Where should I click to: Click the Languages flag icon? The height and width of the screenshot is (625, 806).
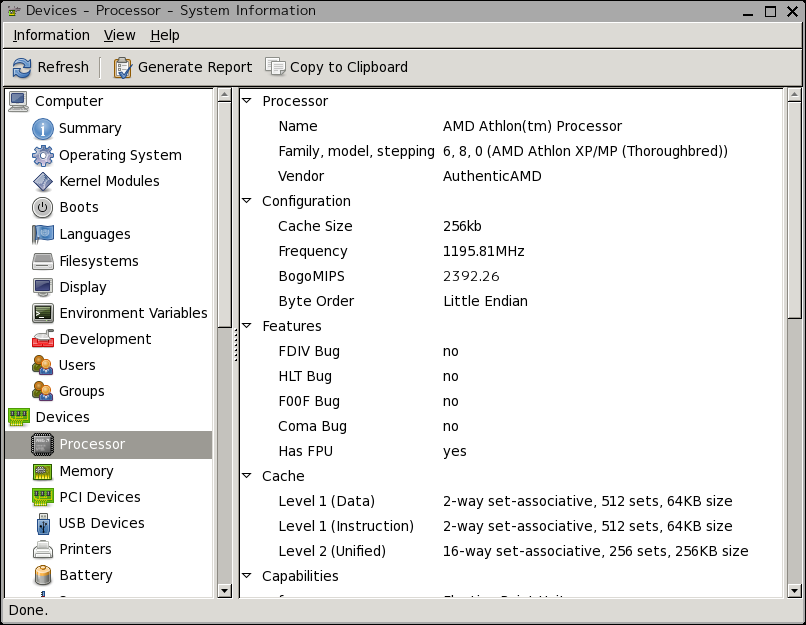[x=43, y=234]
